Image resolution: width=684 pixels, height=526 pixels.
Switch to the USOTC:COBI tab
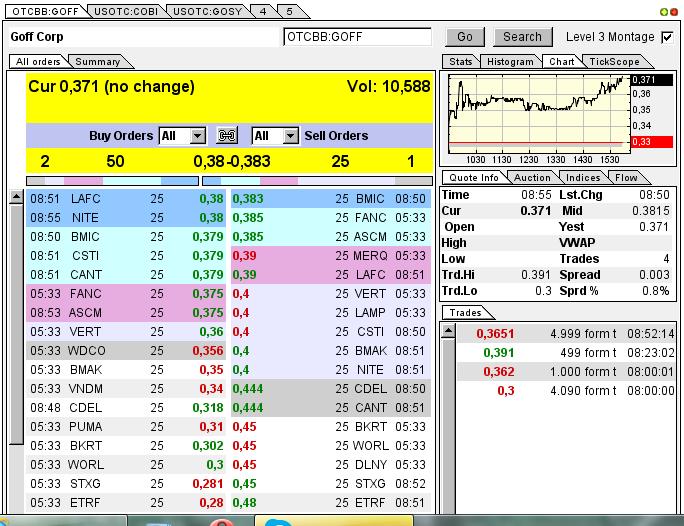(x=126, y=11)
